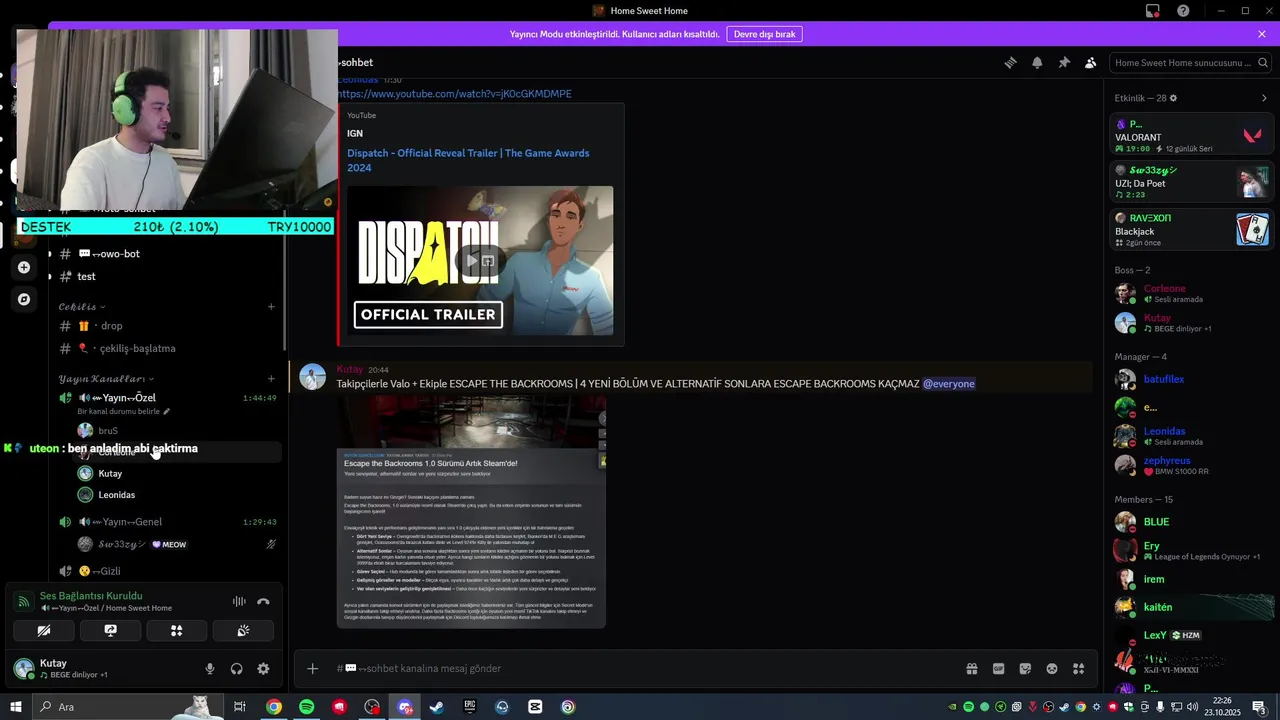Edit channel status Bir kanal durumu belirle
Screen dimensions: 1280x720
tap(124, 411)
